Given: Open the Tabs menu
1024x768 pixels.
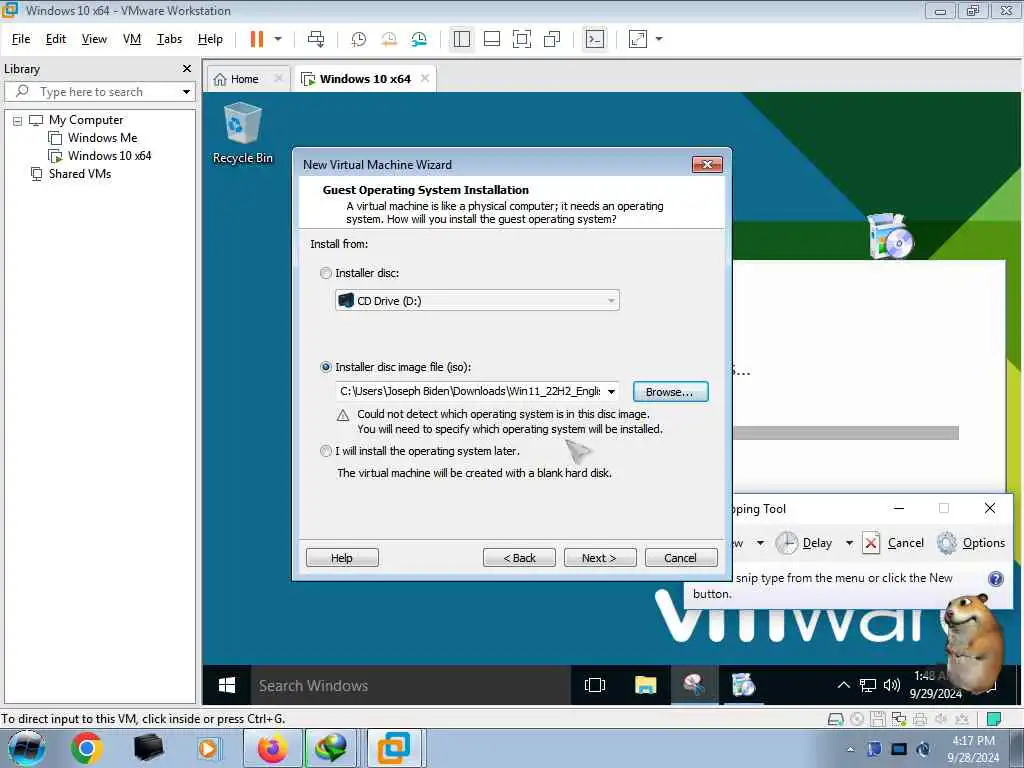Looking at the screenshot, I should (169, 39).
